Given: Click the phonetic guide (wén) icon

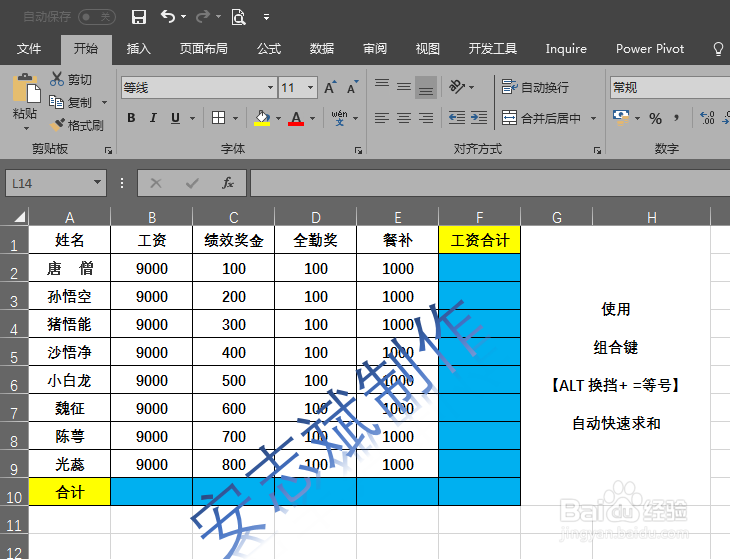Looking at the screenshot, I should click(339, 118).
